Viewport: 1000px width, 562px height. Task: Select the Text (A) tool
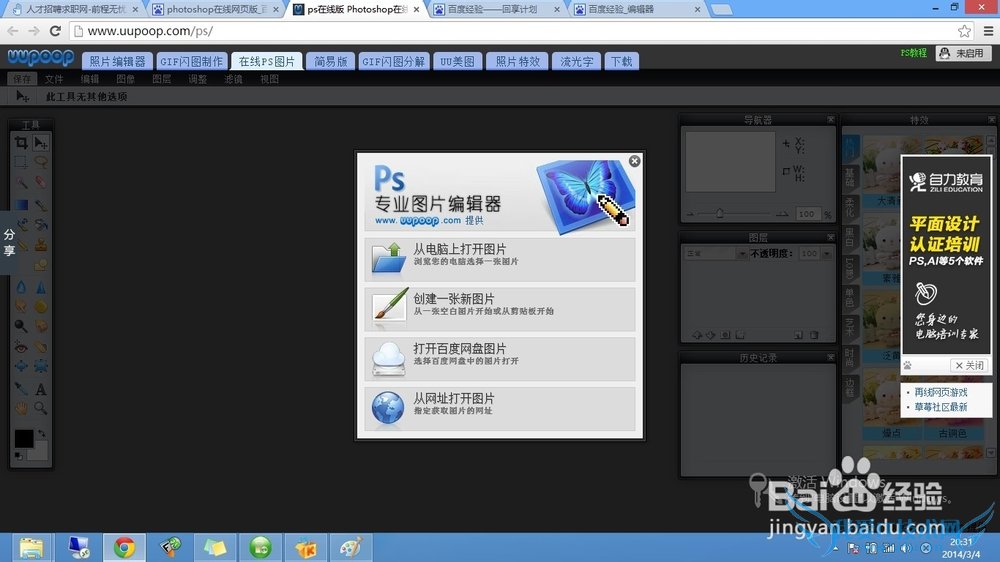[x=41, y=389]
